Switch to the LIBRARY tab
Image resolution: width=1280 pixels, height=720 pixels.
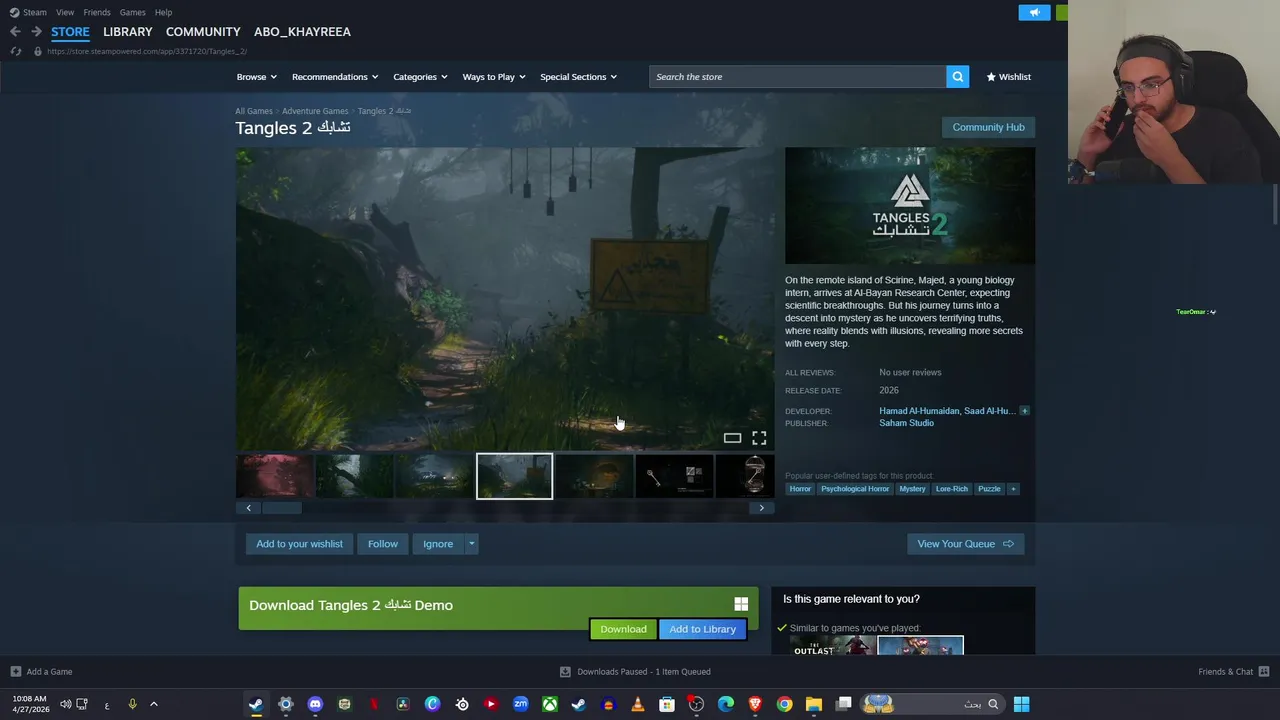(128, 32)
